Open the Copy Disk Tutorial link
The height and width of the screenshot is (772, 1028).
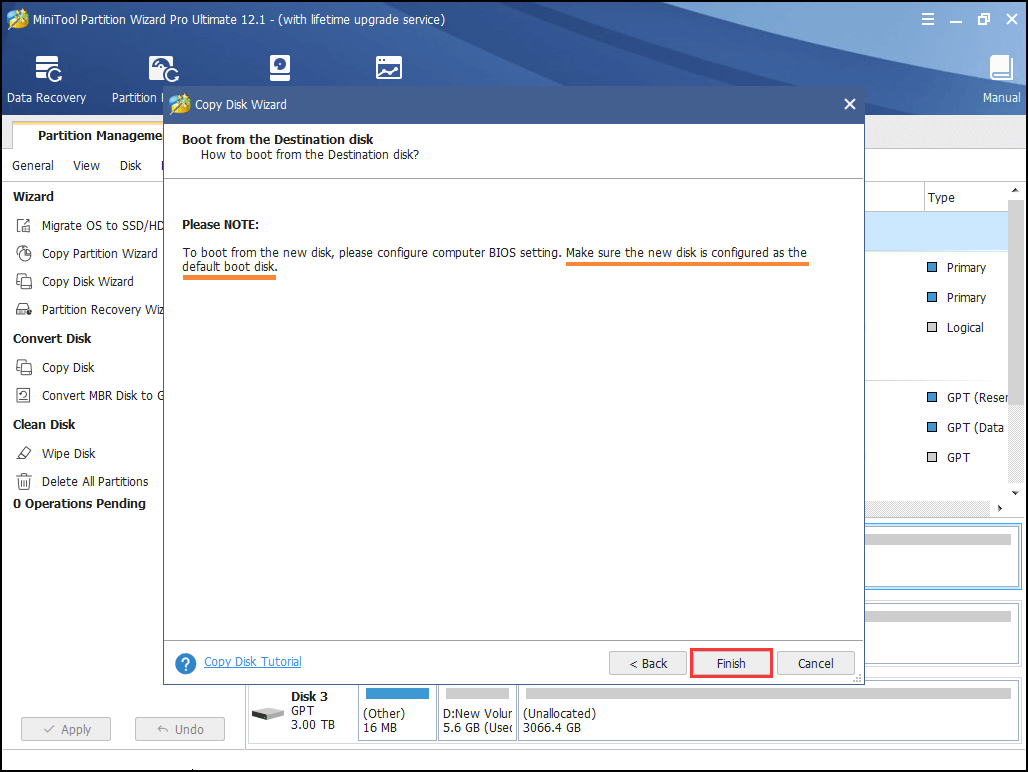pos(253,662)
